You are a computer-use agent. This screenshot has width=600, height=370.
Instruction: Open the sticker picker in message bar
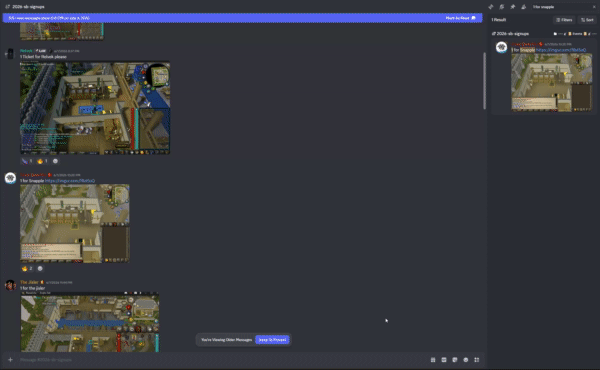[x=455, y=360]
